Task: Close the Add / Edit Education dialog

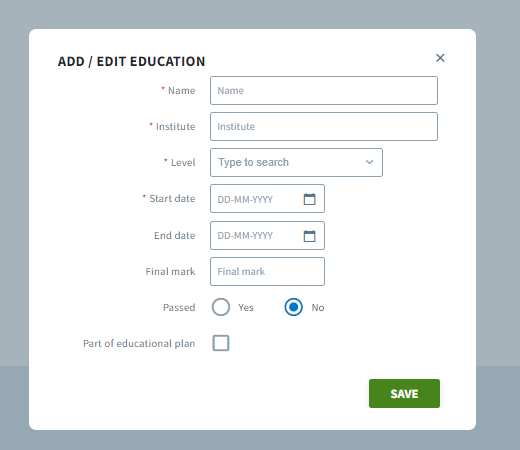Action: coord(440,58)
